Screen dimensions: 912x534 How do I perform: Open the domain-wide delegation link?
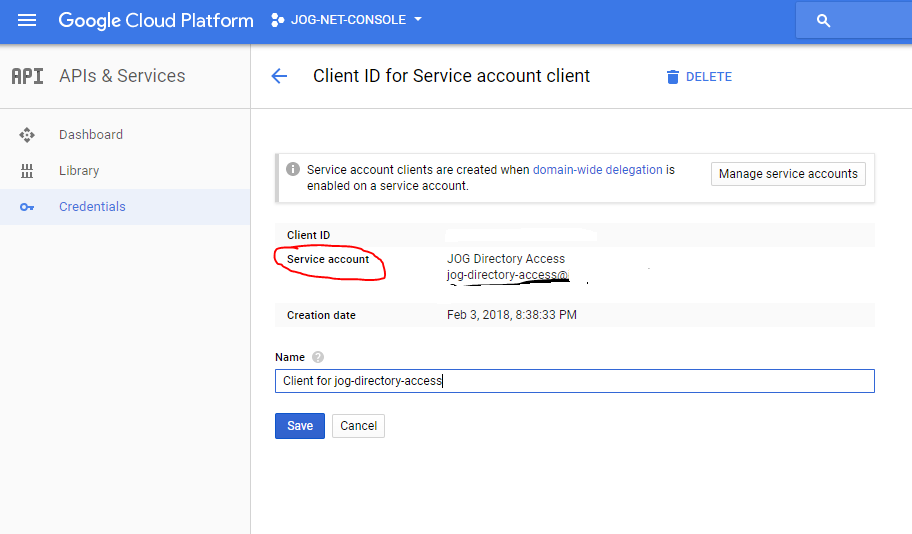(597, 170)
